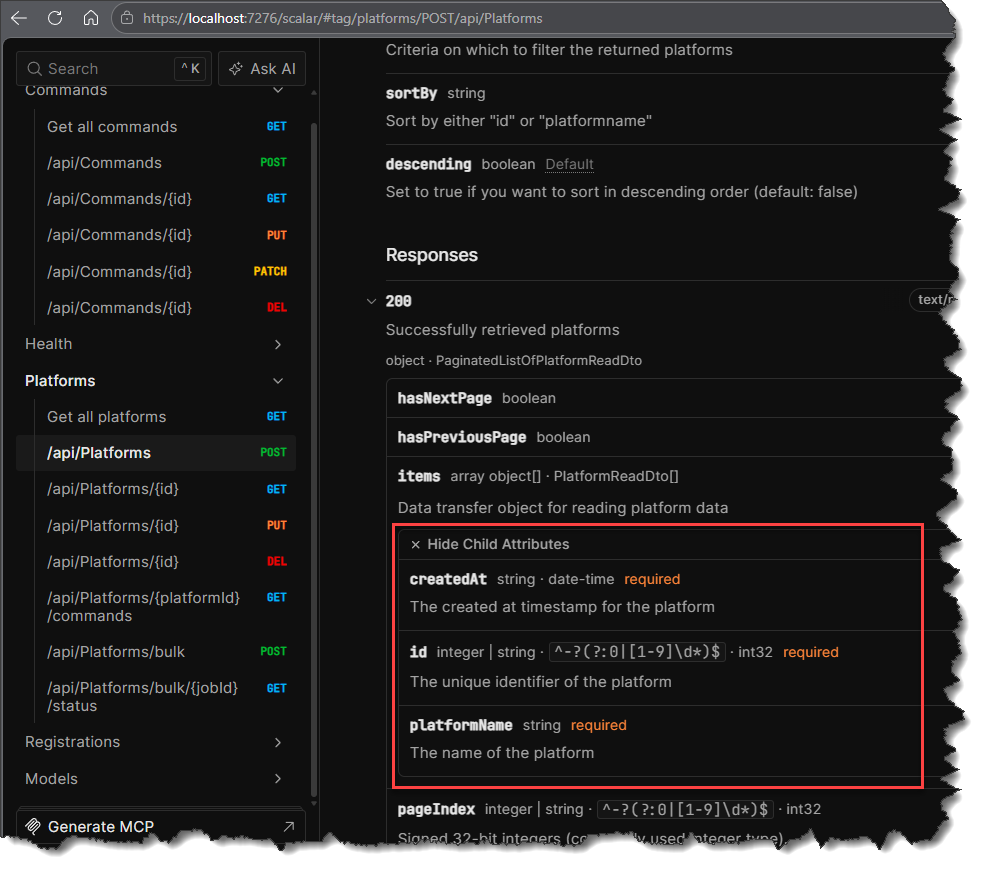Click the Generate MCP button
This screenshot has height=875, width=985.
100,826
